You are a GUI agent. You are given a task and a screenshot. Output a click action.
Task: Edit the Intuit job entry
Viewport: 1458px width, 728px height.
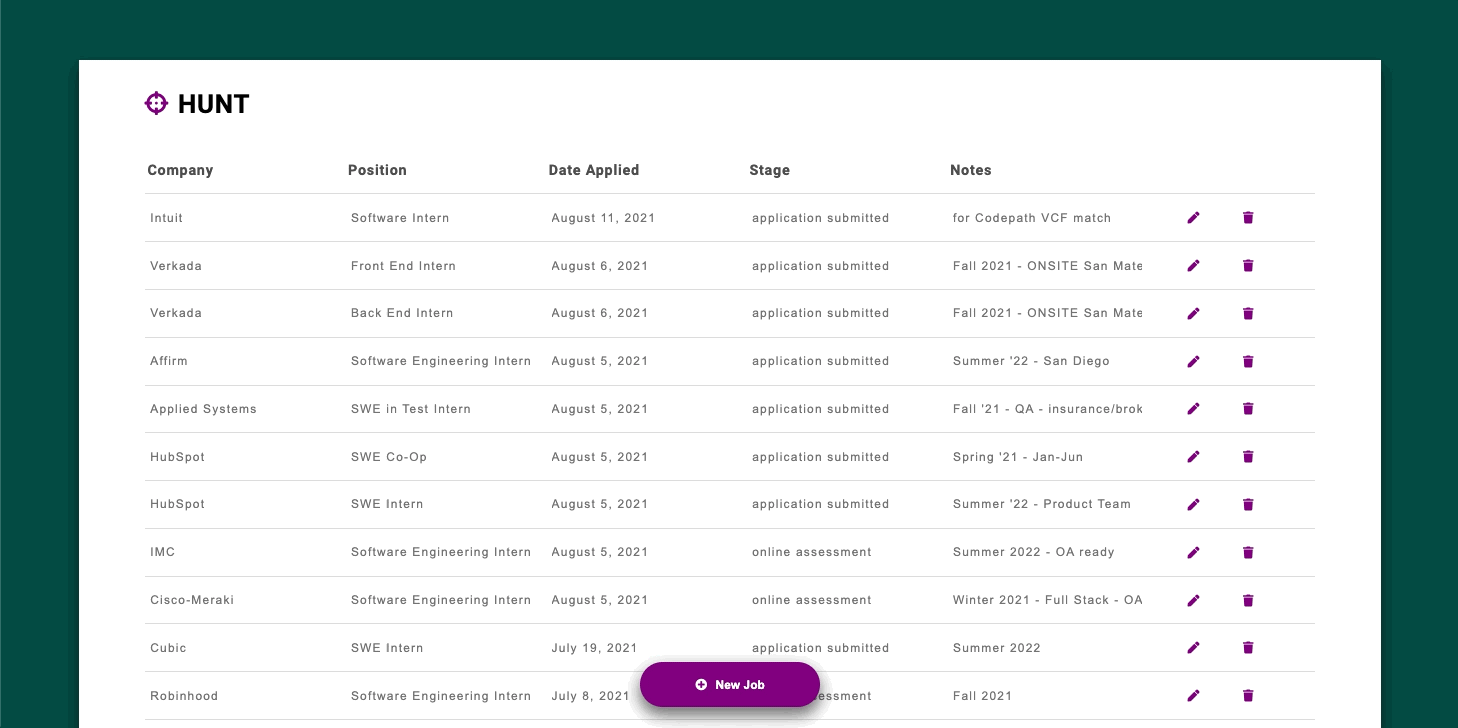(x=1193, y=218)
